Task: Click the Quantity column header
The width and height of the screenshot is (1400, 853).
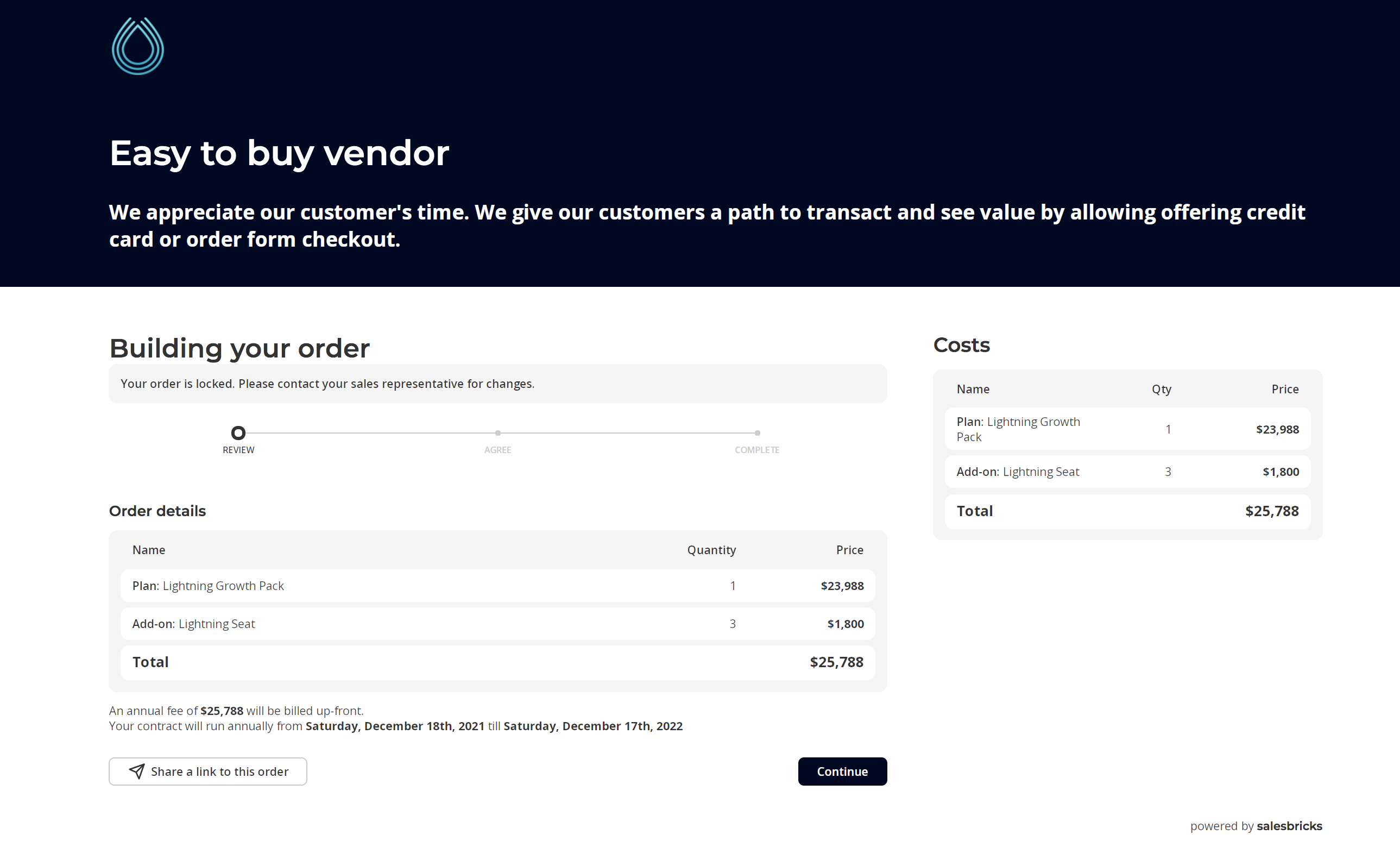Action: click(711, 549)
